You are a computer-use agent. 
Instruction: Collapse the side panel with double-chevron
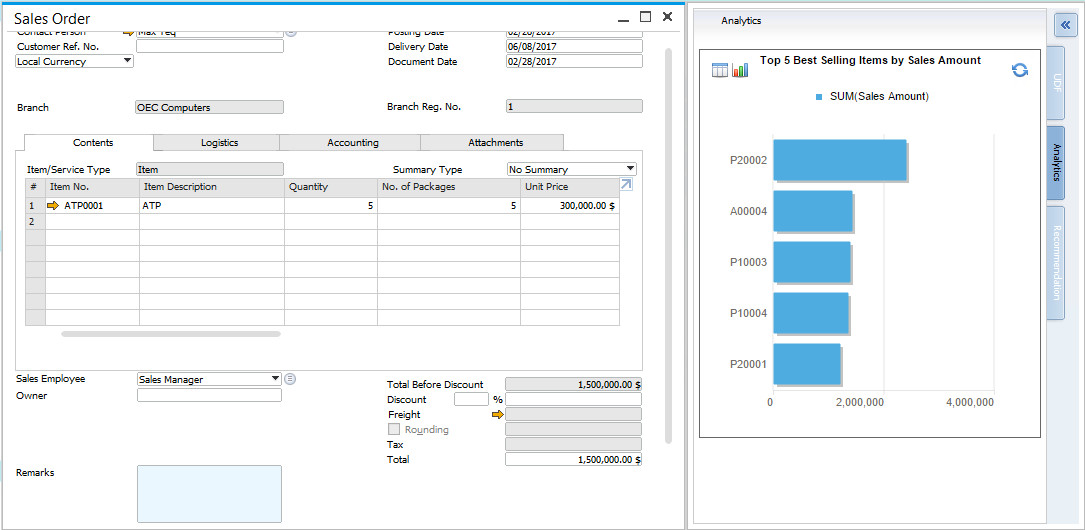pyautogui.click(x=1066, y=26)
